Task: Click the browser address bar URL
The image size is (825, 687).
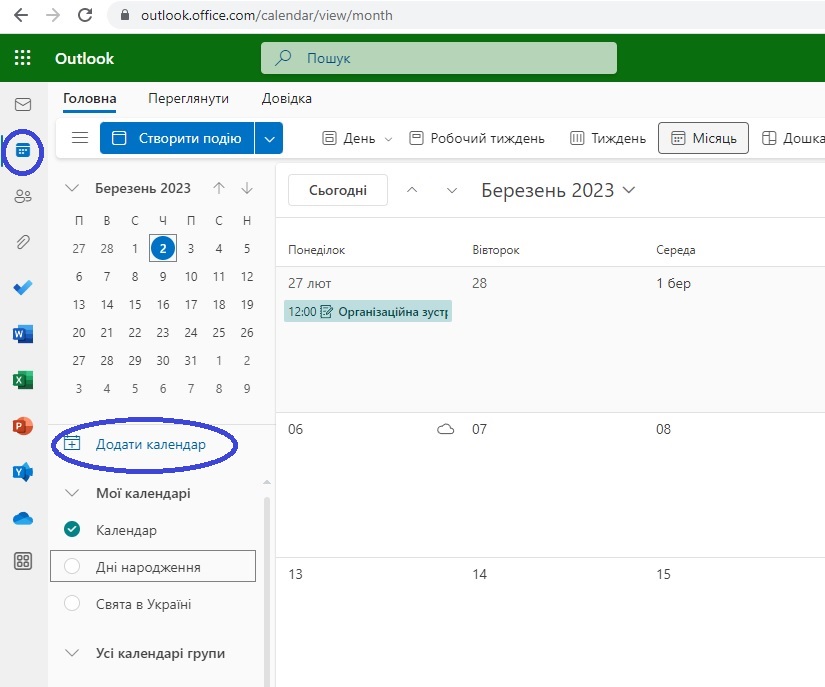Action: coord(266,15)
